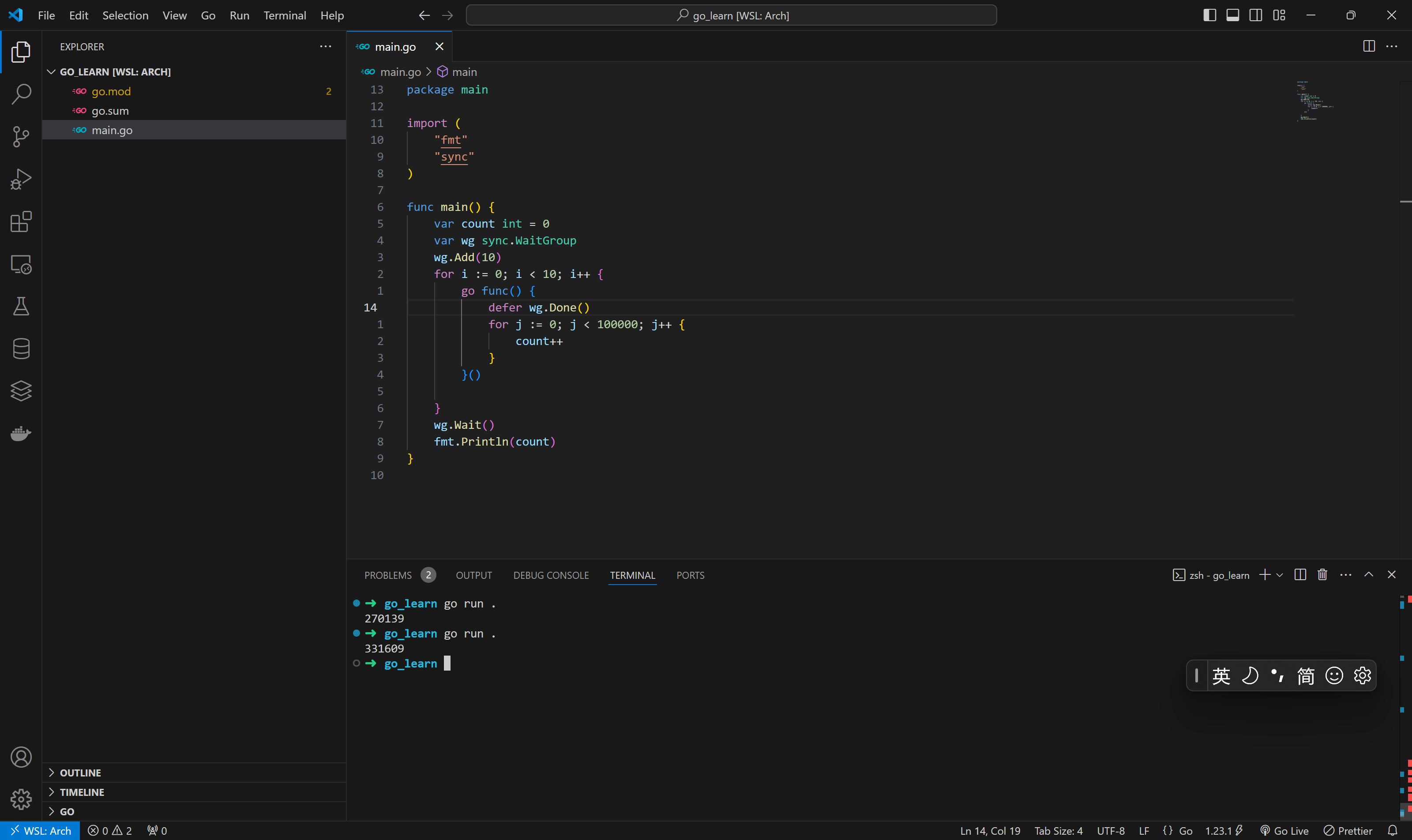Open the new terminal profile dropdown arrow
This screenshot has height=840, width=1412.
[1280, 575]
